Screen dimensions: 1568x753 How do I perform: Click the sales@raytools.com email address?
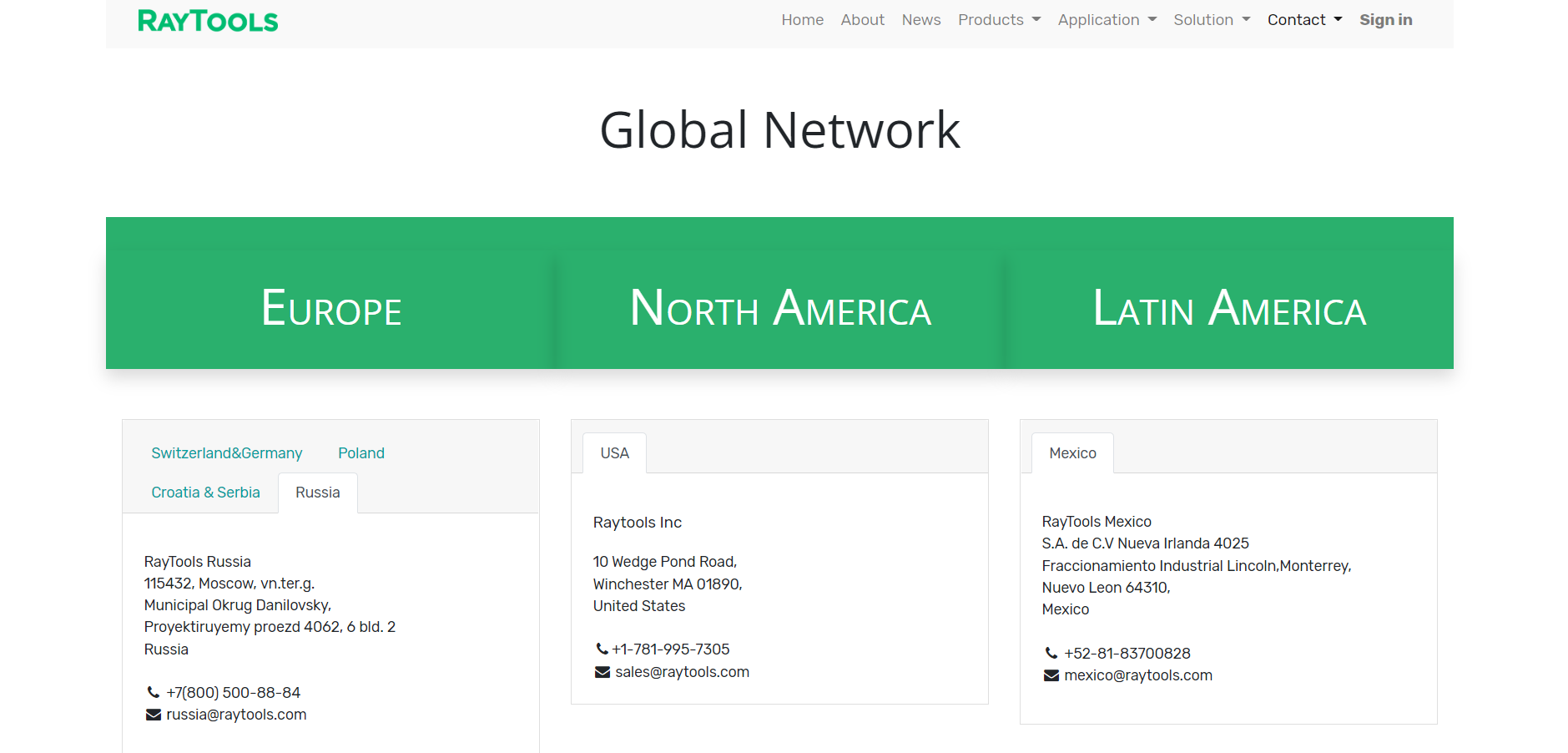pos(683,672)
